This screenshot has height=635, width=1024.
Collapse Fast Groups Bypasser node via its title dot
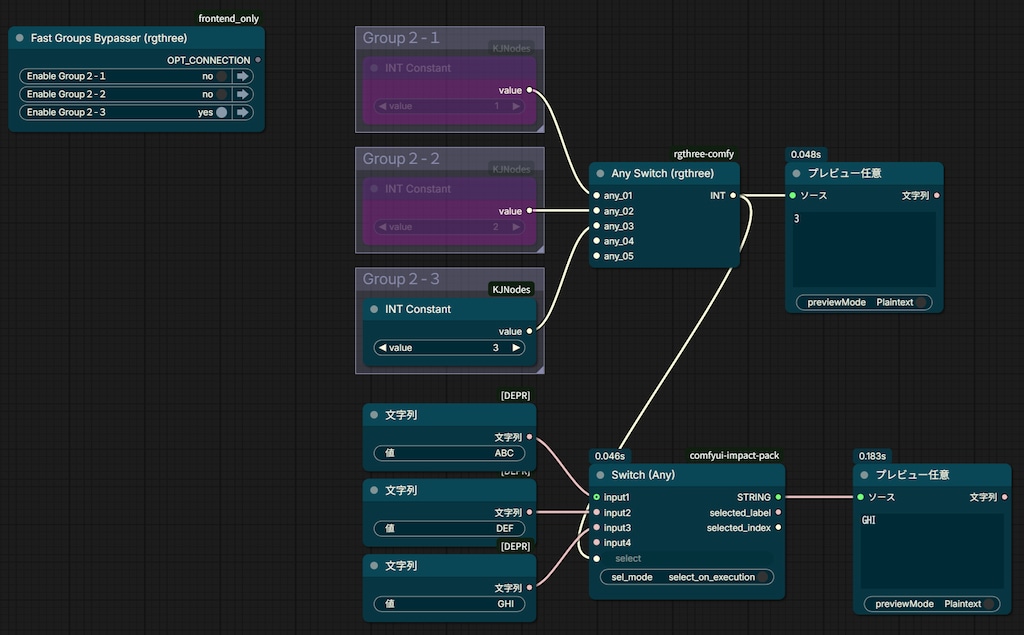[x=20, y=38]
